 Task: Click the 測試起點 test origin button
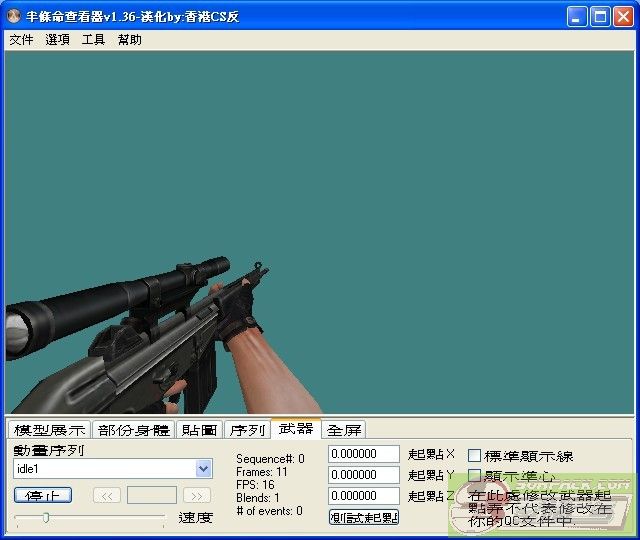[364, 517]
